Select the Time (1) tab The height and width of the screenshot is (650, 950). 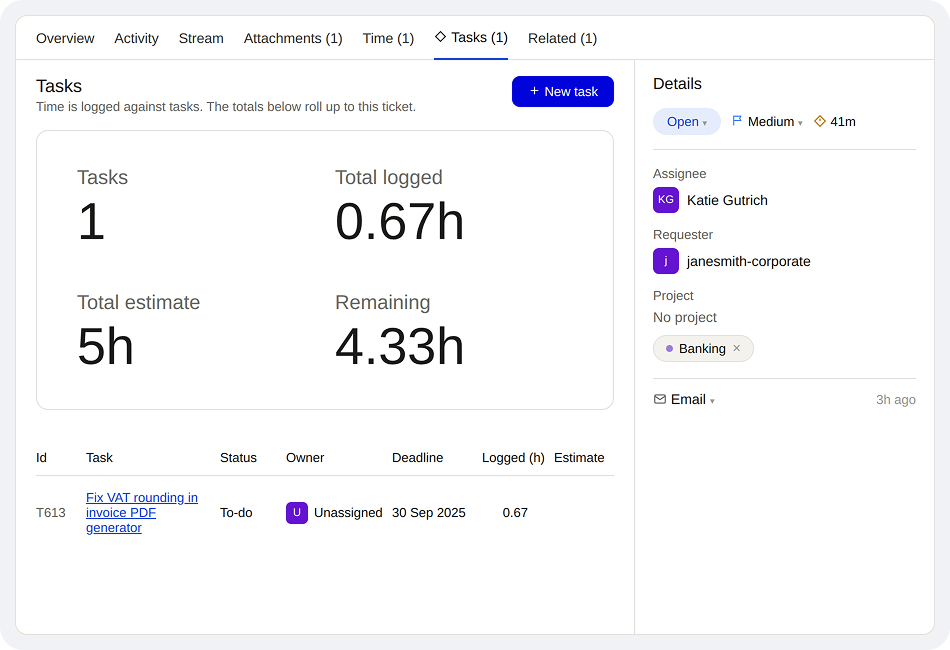click(x=388, y=38)
